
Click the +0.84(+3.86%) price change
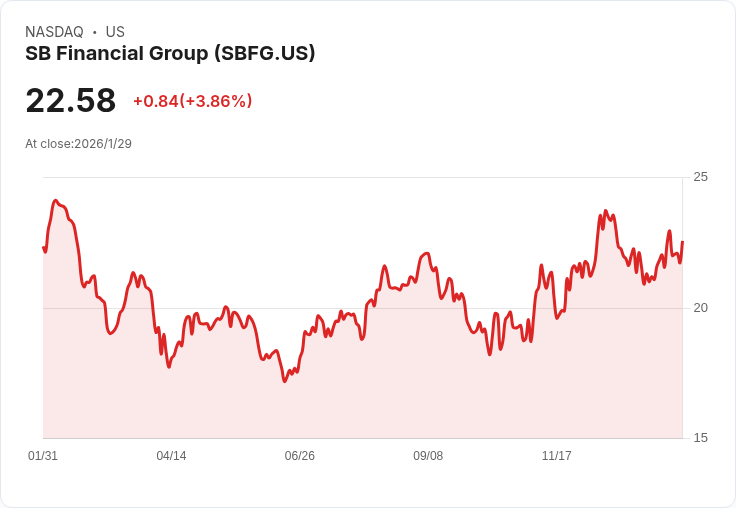pyautogui.click(x=192, y=101)
